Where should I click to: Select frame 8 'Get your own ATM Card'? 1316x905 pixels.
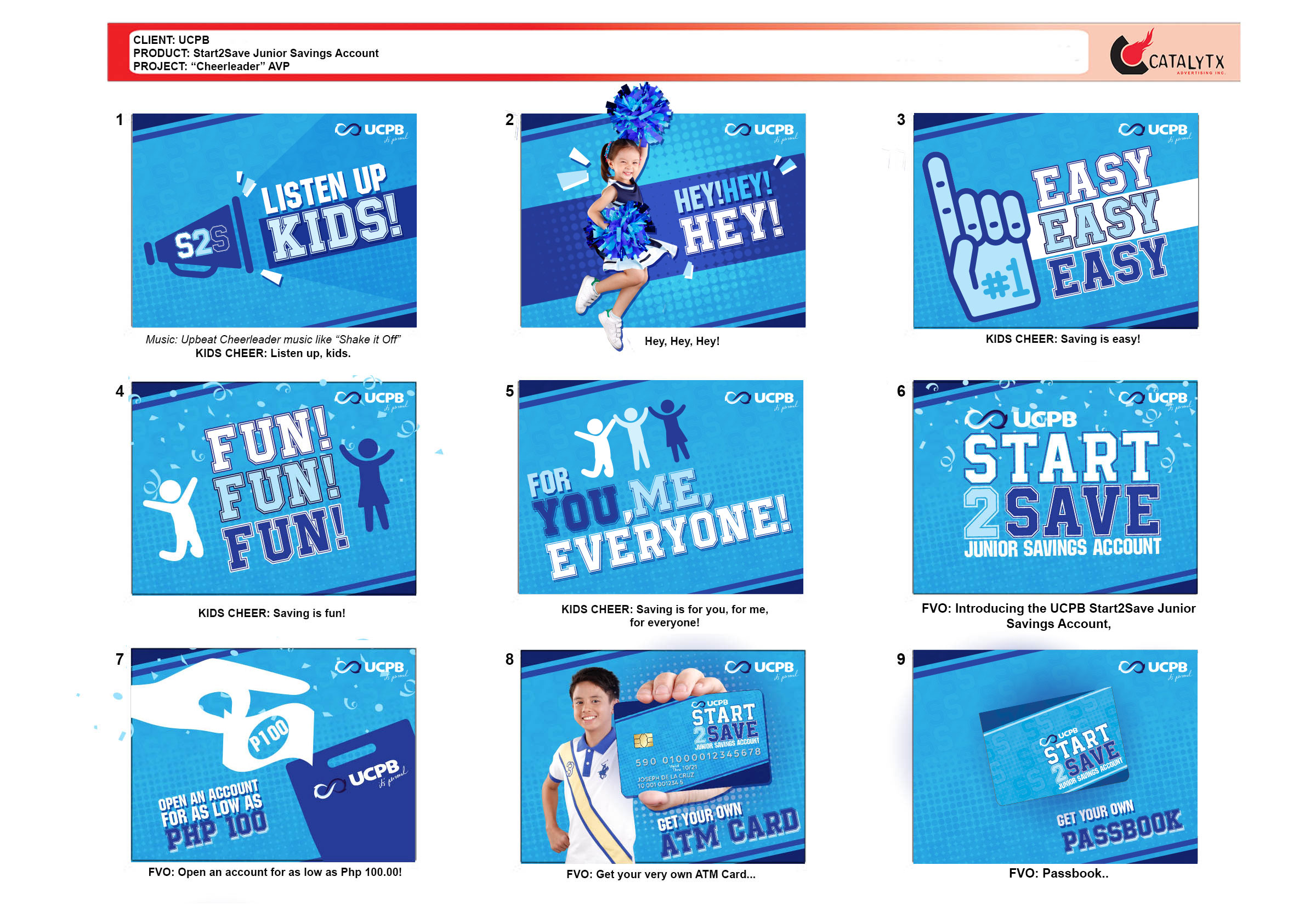coord(662,756)
